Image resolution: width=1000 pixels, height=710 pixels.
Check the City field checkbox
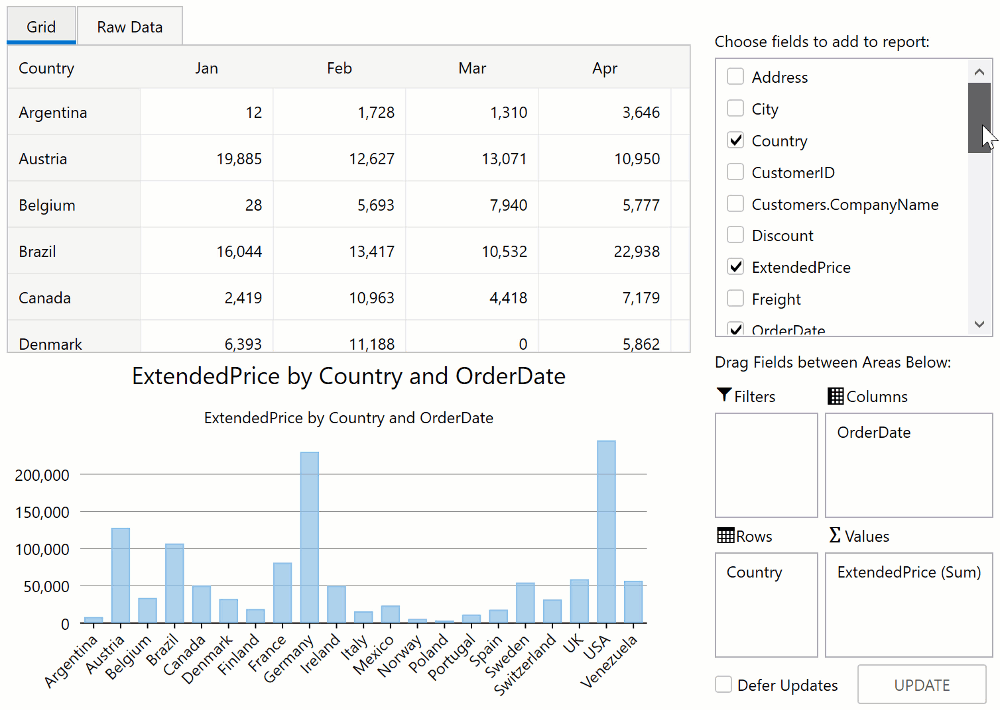(x=735, y=108)
